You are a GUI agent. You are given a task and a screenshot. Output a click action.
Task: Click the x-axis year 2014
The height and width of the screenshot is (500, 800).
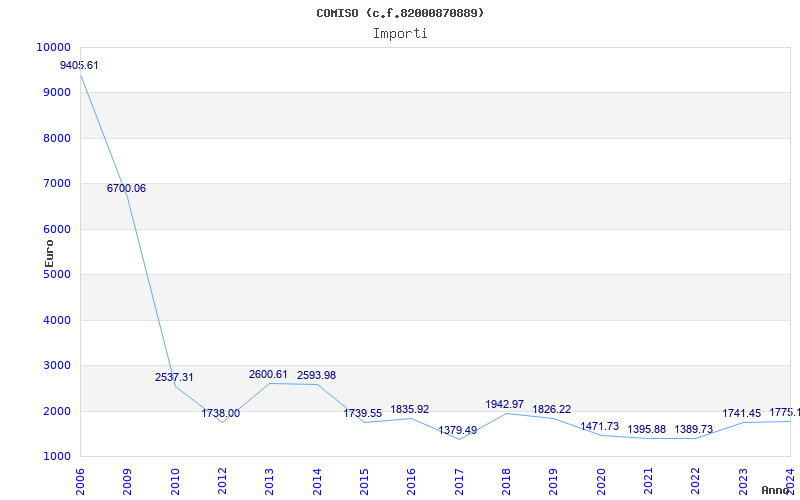pyautogui.click(x=317, y=482)
